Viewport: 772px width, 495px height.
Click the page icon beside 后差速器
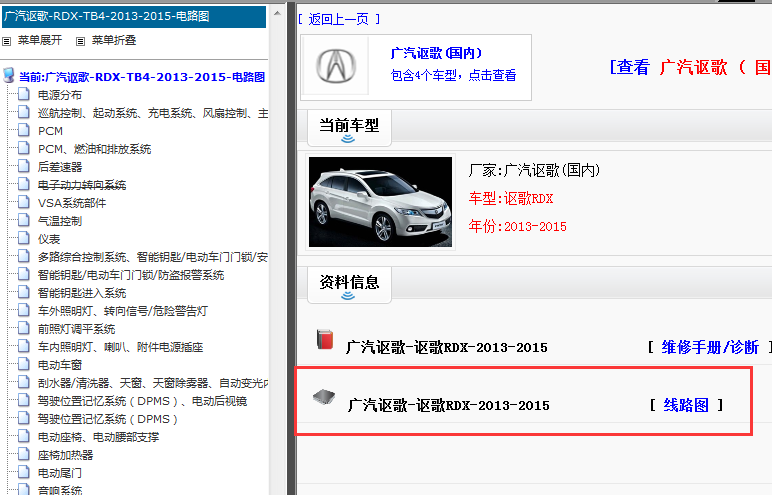coord(24,166)
